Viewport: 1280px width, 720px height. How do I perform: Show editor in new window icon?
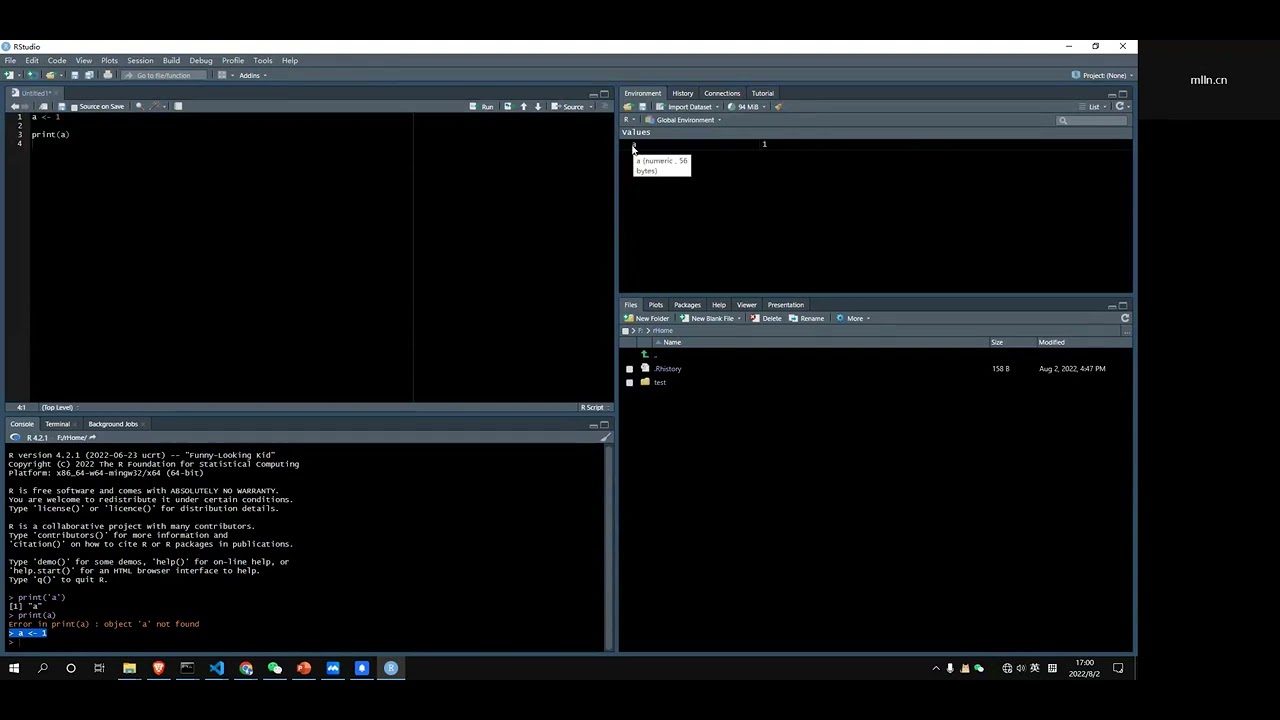[x=43, y=106]
